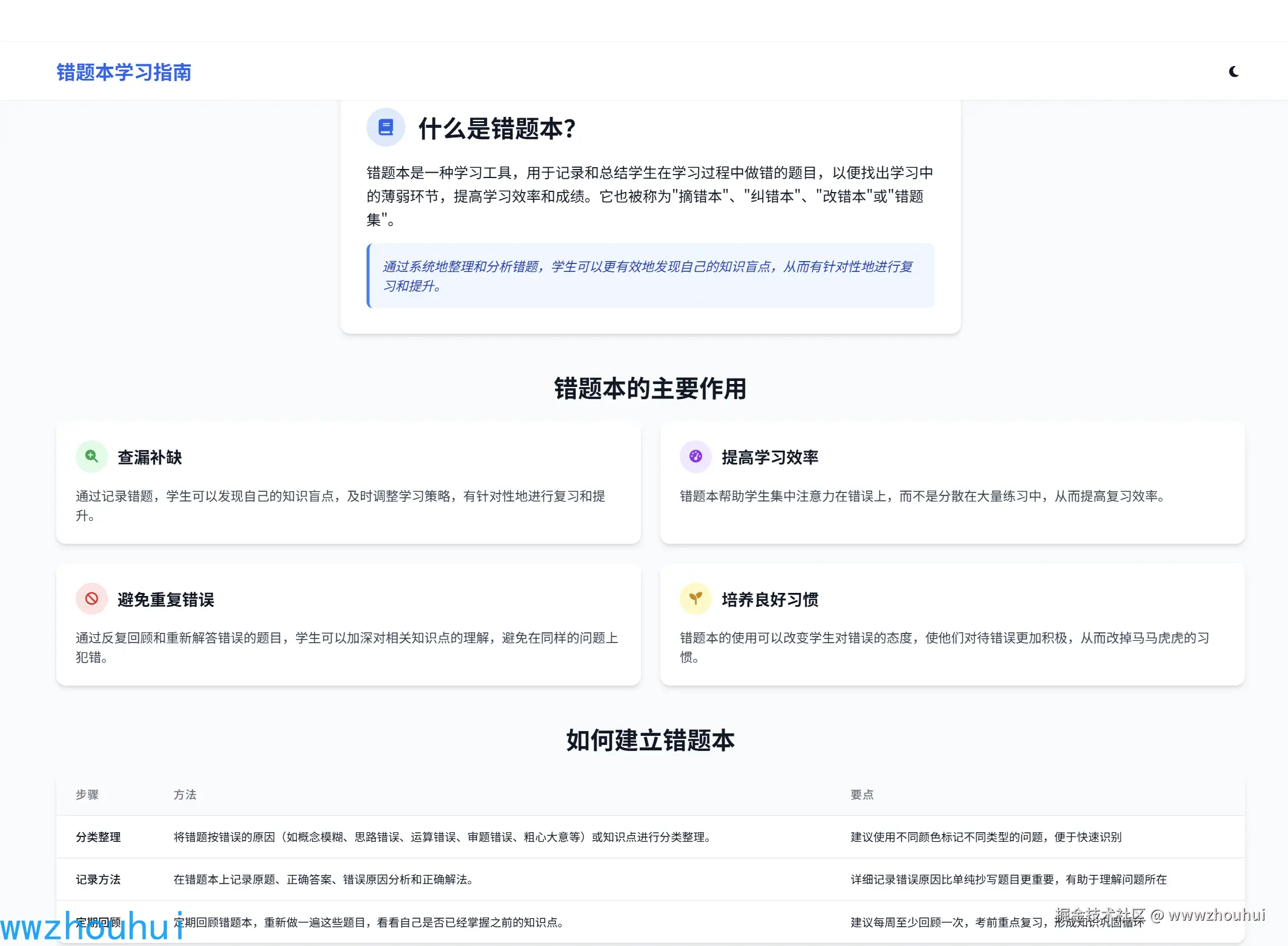Click the 步骤 table column header
1288x946 pixels.
point(87,795)
